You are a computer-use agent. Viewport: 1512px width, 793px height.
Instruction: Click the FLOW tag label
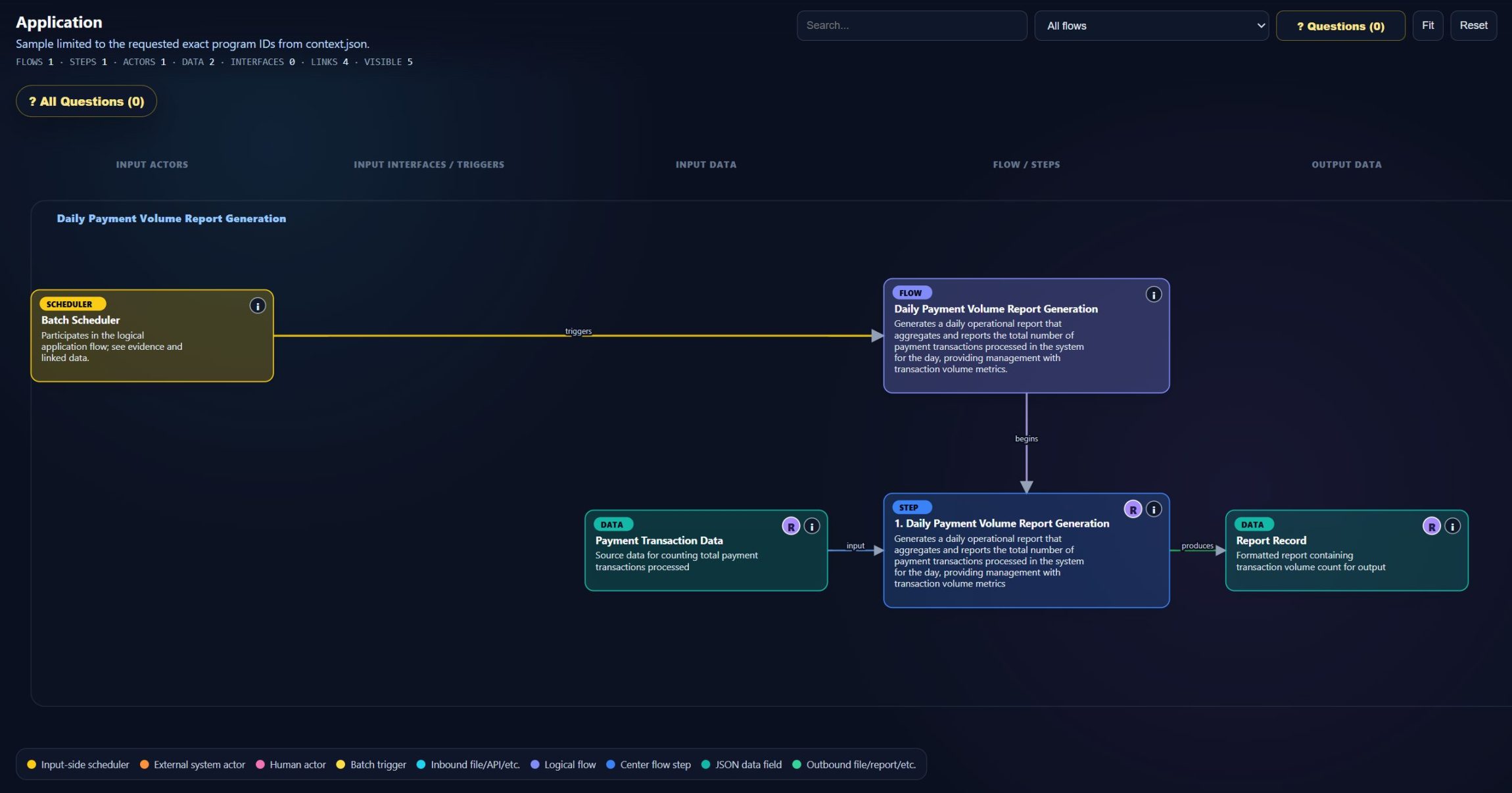pos(912,293)
